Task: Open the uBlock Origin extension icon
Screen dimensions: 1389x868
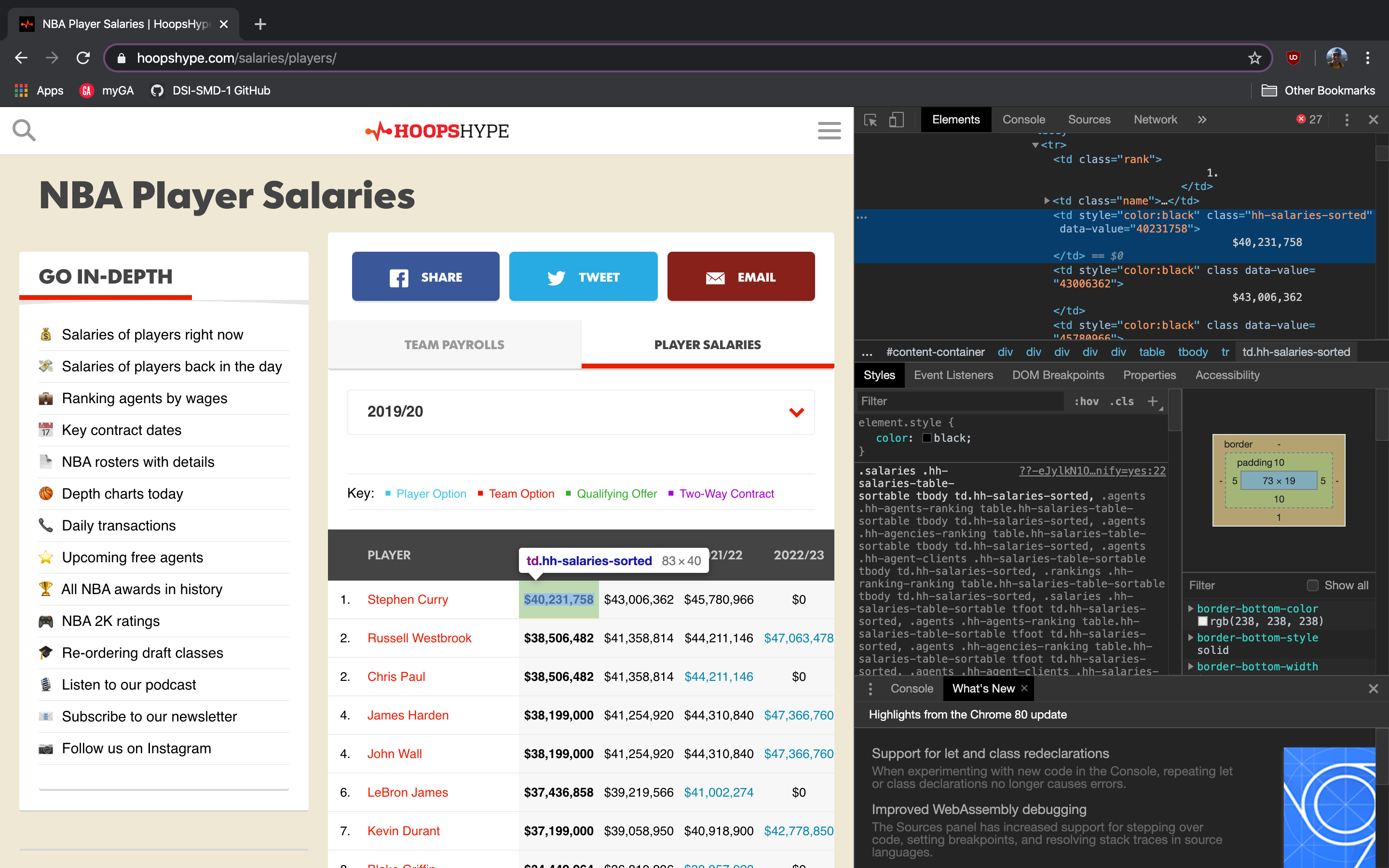Action: [x=1293, y=58]
